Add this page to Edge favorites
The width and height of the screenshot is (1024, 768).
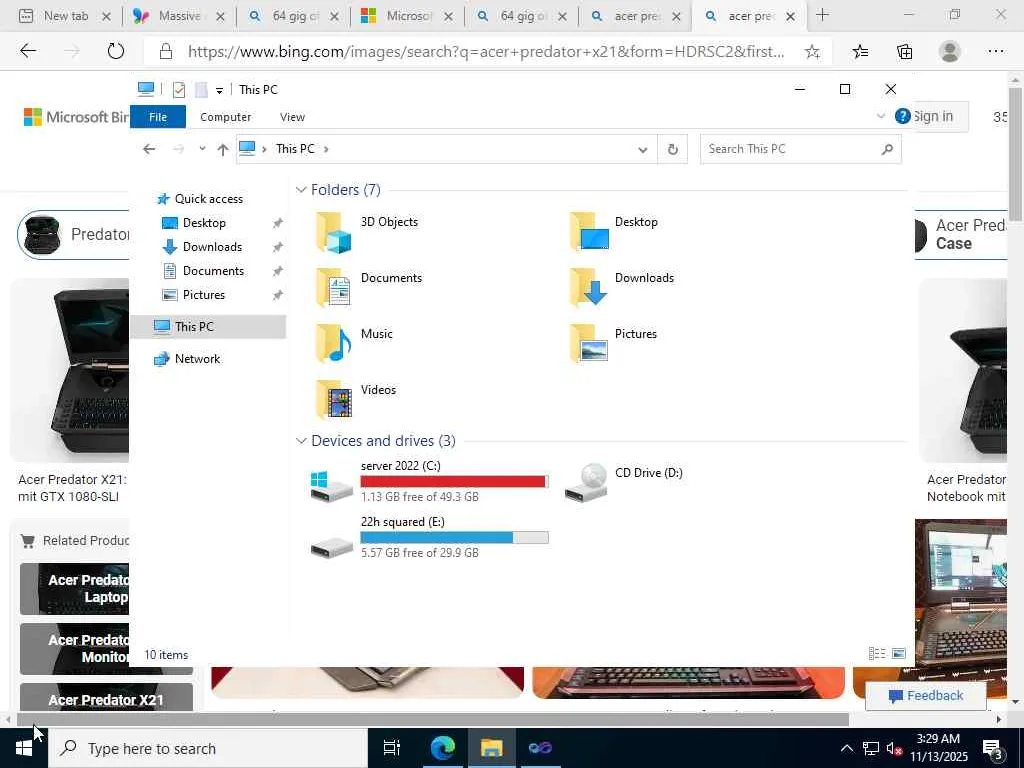(812, 52)
